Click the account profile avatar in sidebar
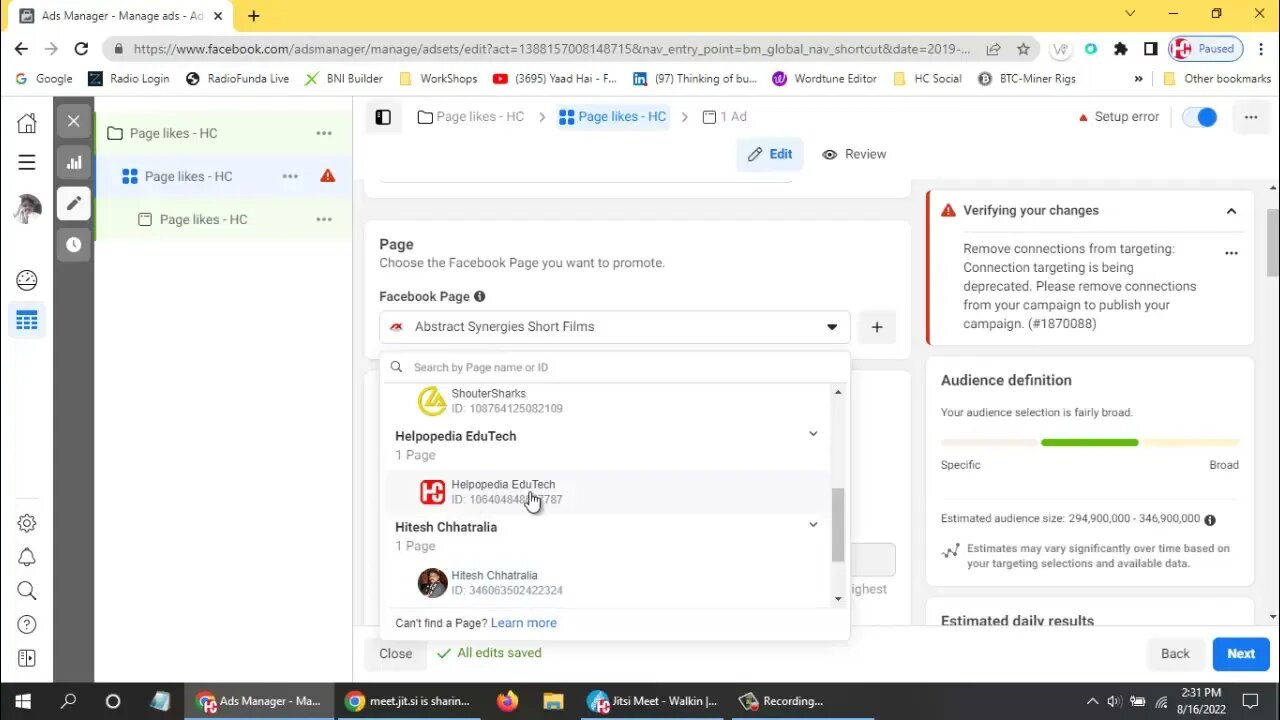1280x720 pixels. [x=27, y=208]
